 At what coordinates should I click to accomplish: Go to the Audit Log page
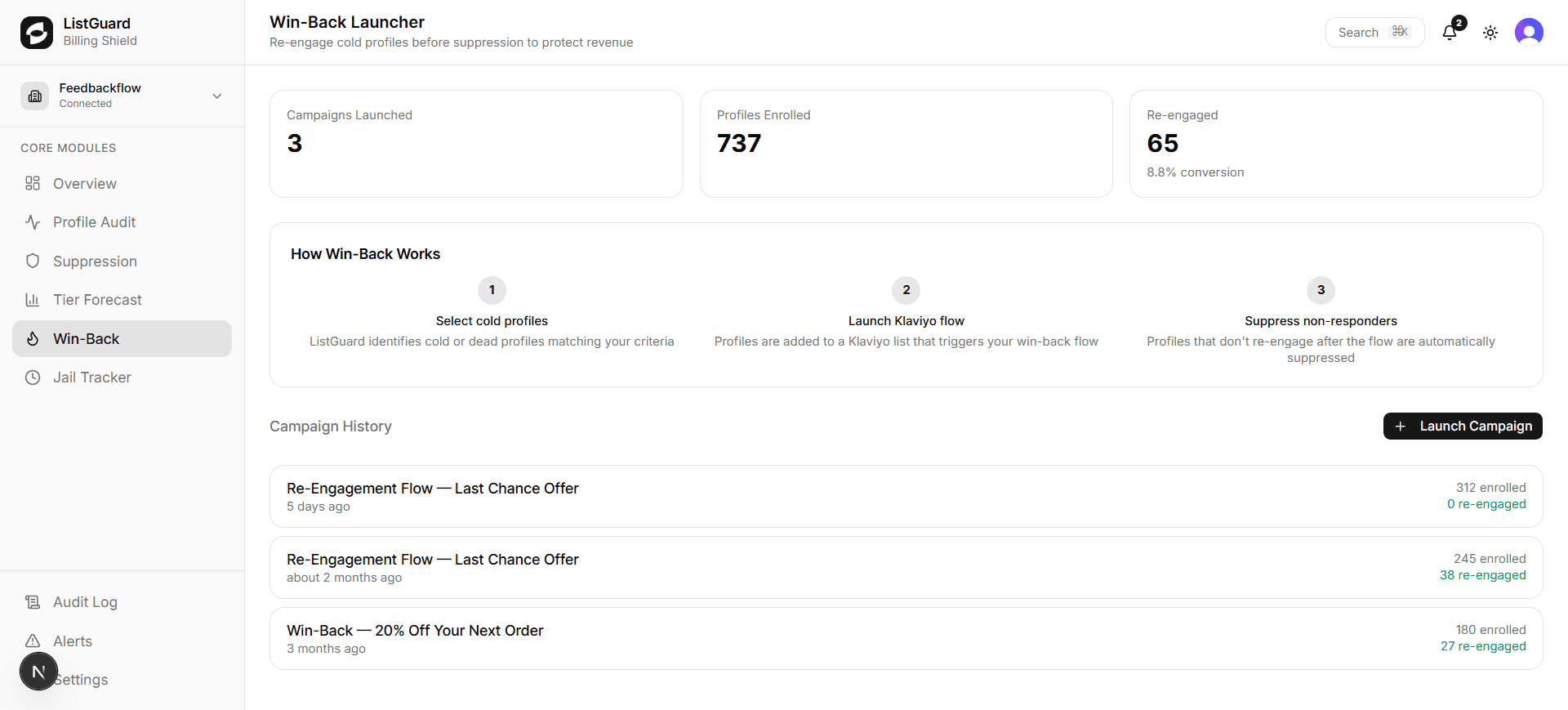(x=85, y=602)
